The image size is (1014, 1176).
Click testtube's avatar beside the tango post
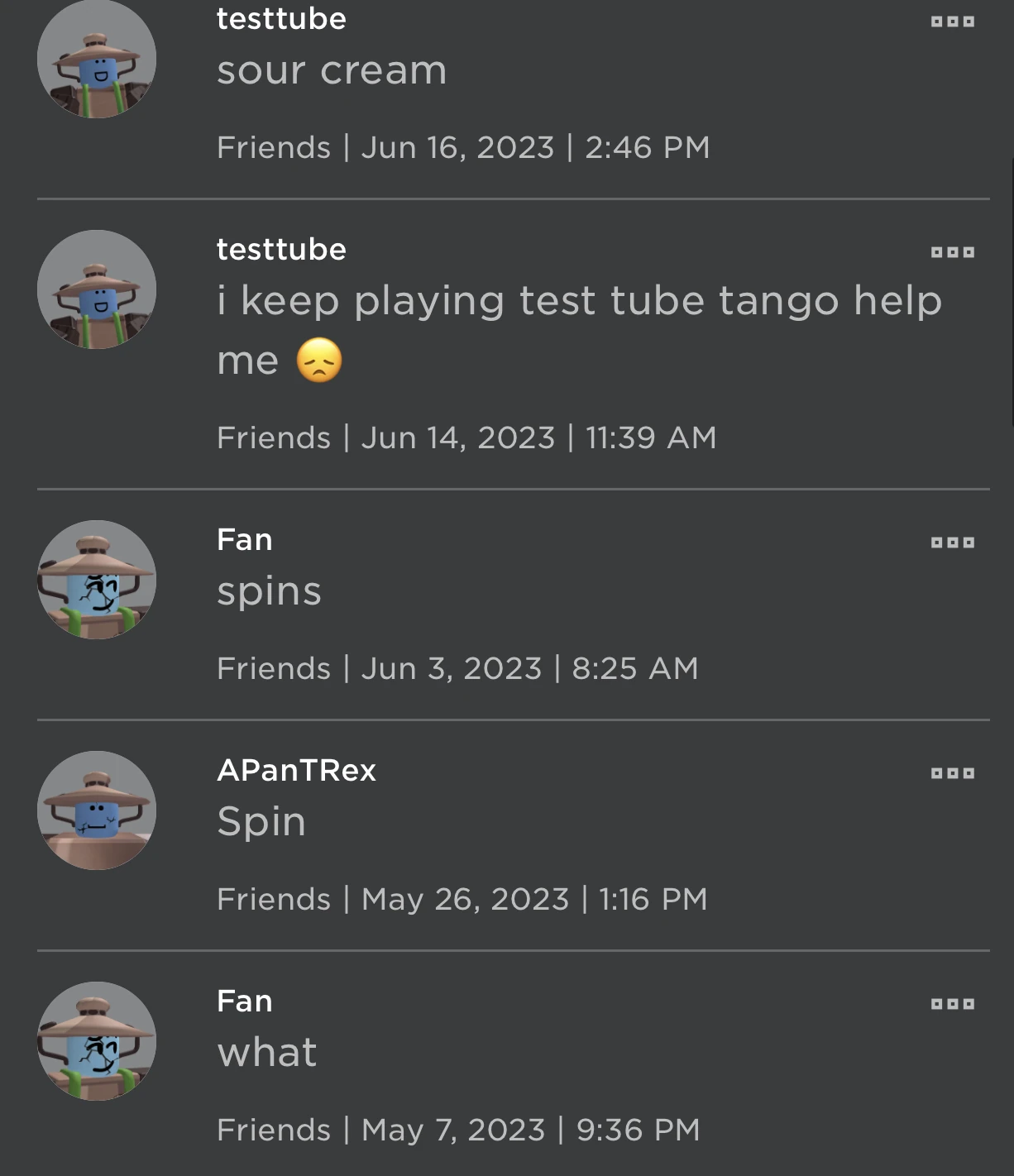click(97, 289)
